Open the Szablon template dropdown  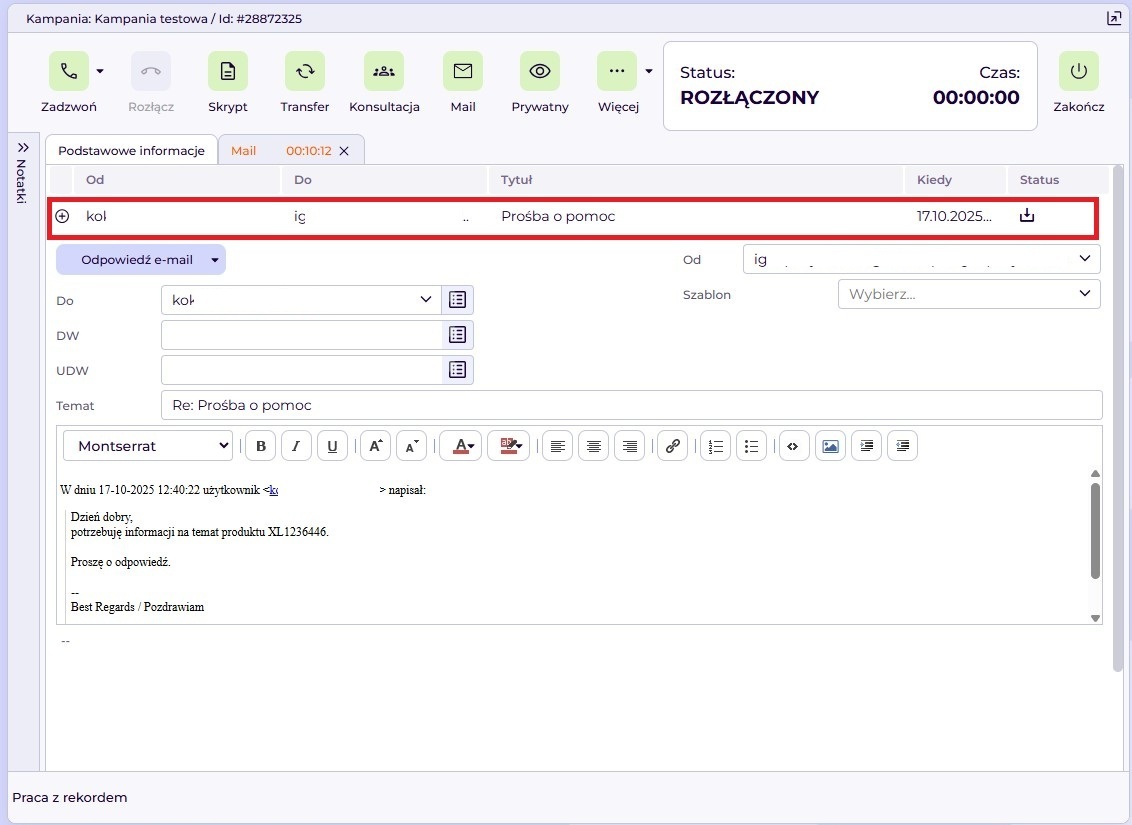point(968,294)
